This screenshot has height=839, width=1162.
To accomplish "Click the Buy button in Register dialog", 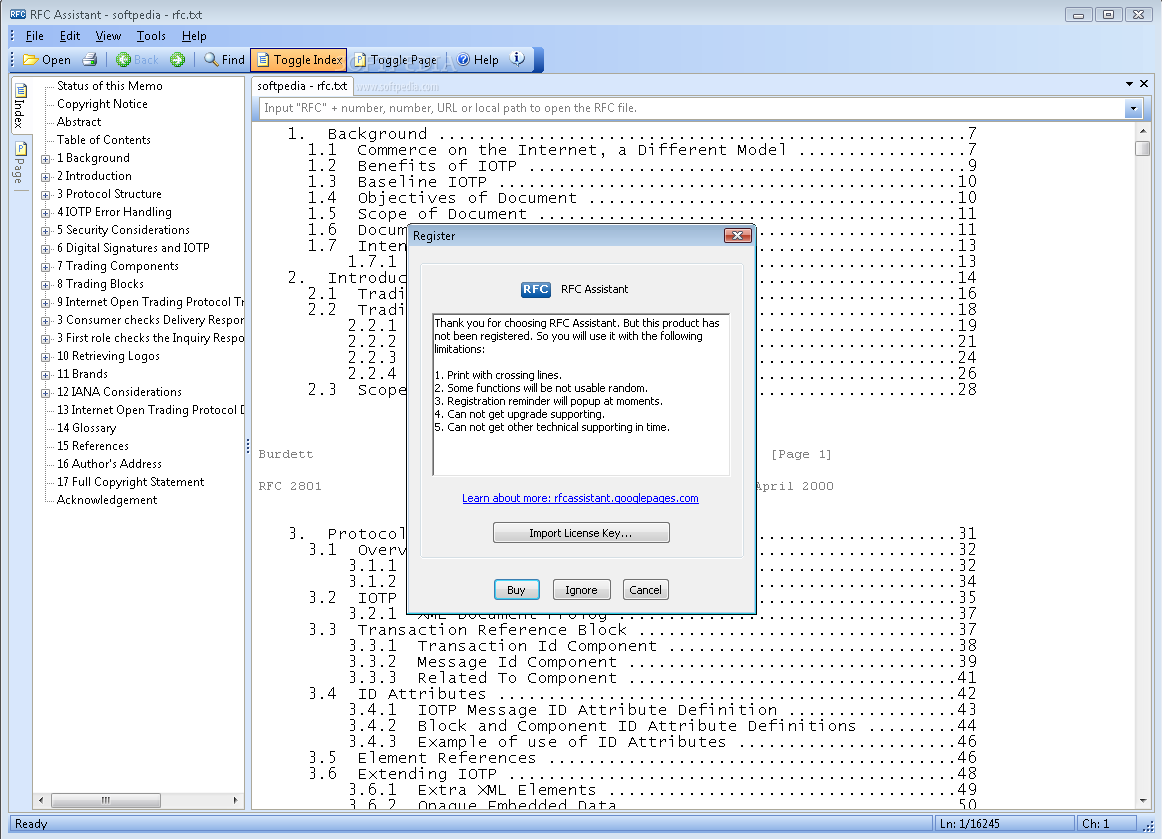I will click(517, 590).
